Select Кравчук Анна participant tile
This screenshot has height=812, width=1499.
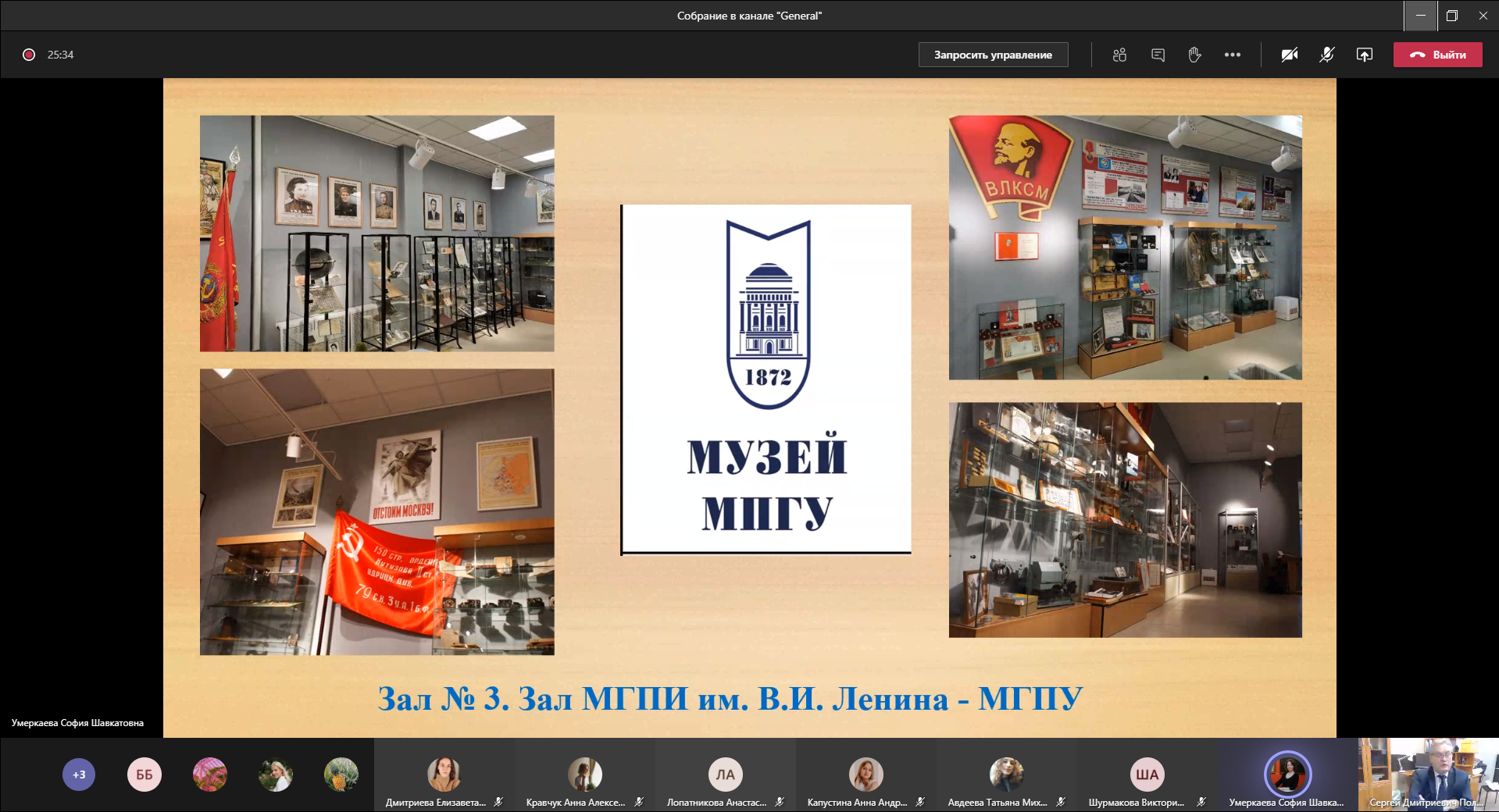pos(584,775)
